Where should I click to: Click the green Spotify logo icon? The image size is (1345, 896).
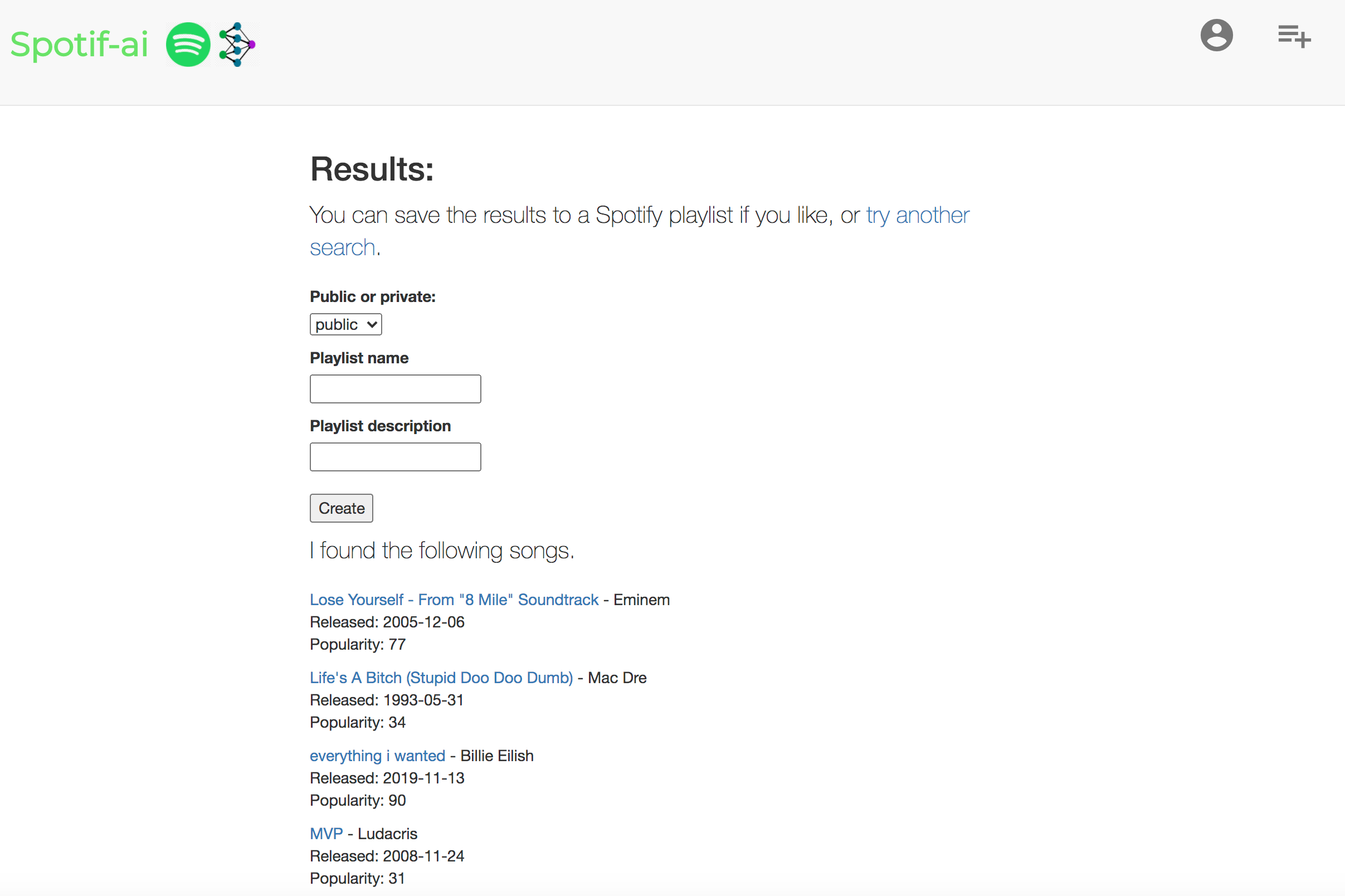(x=188, y=45)
